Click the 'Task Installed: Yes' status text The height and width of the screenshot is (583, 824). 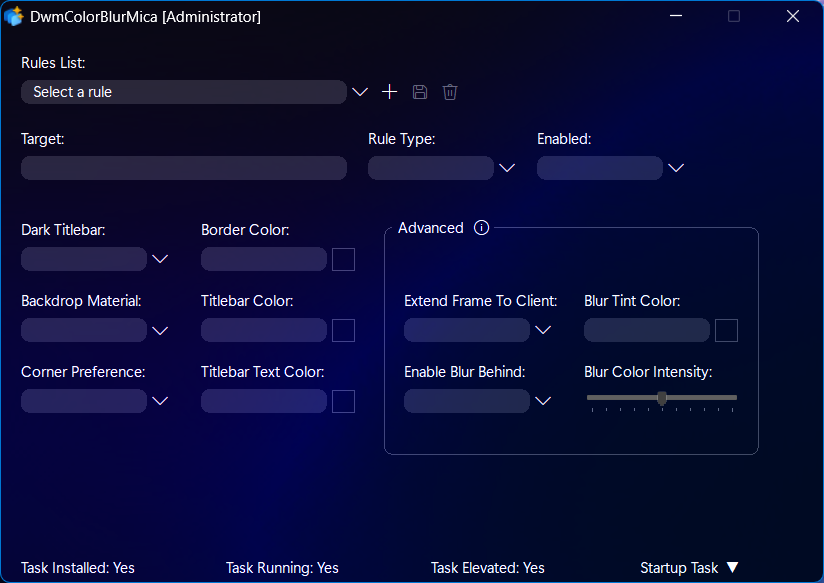coord(78,568)
